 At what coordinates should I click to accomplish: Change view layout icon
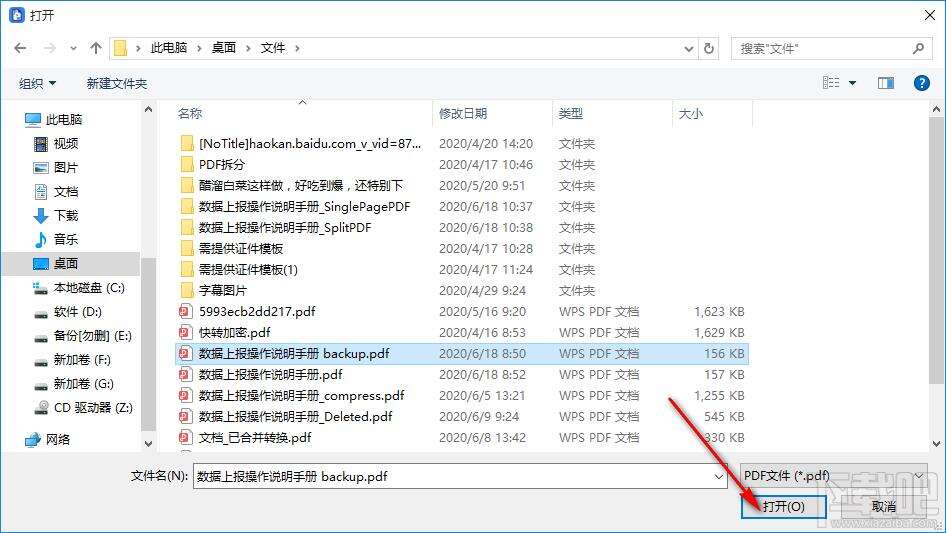click(831, 83)
